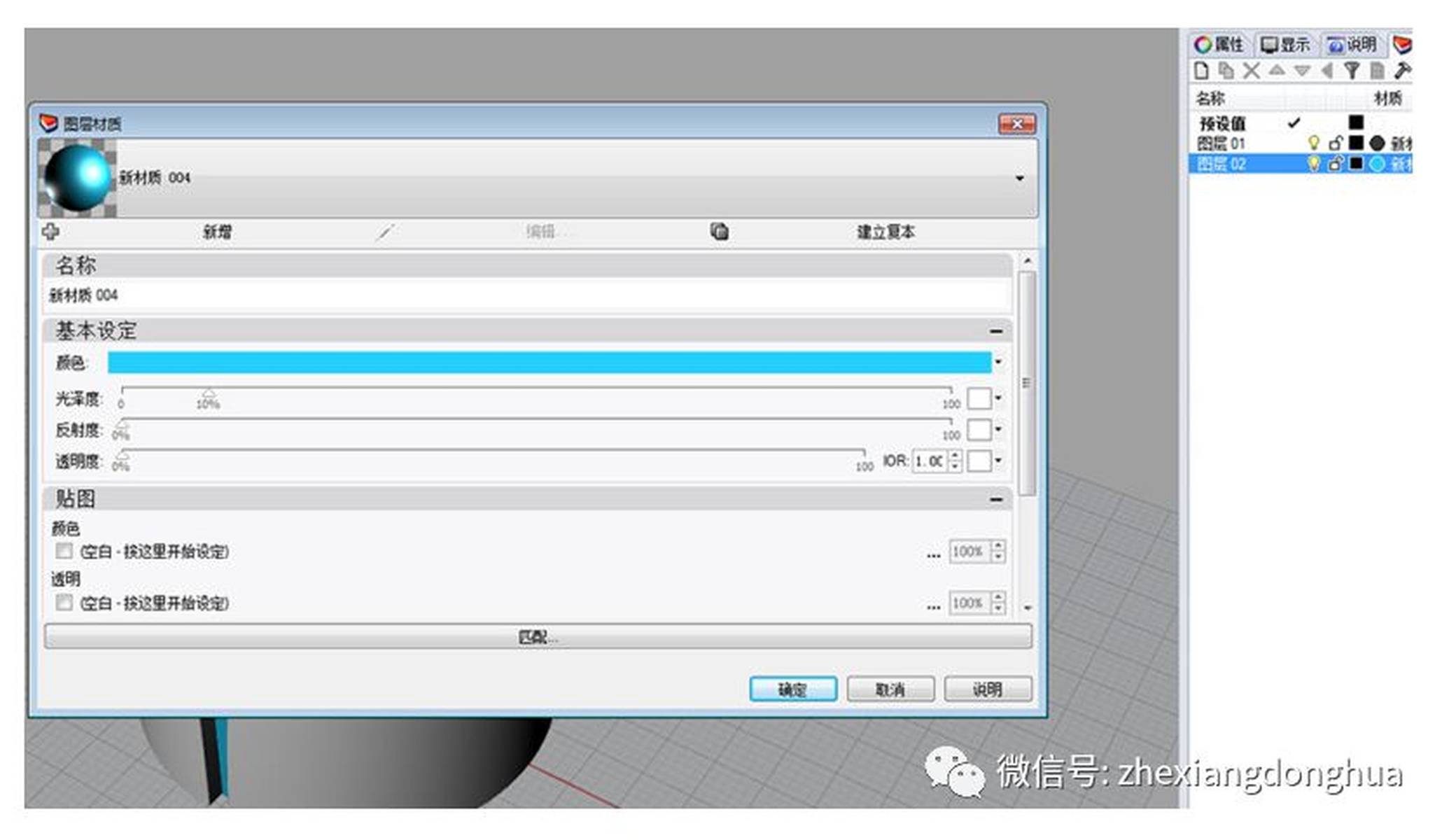Viewport: 1449px width, 840px height.
Task: Toggle the lock icon of 图层 02
Action: [x=1336, y=164]
